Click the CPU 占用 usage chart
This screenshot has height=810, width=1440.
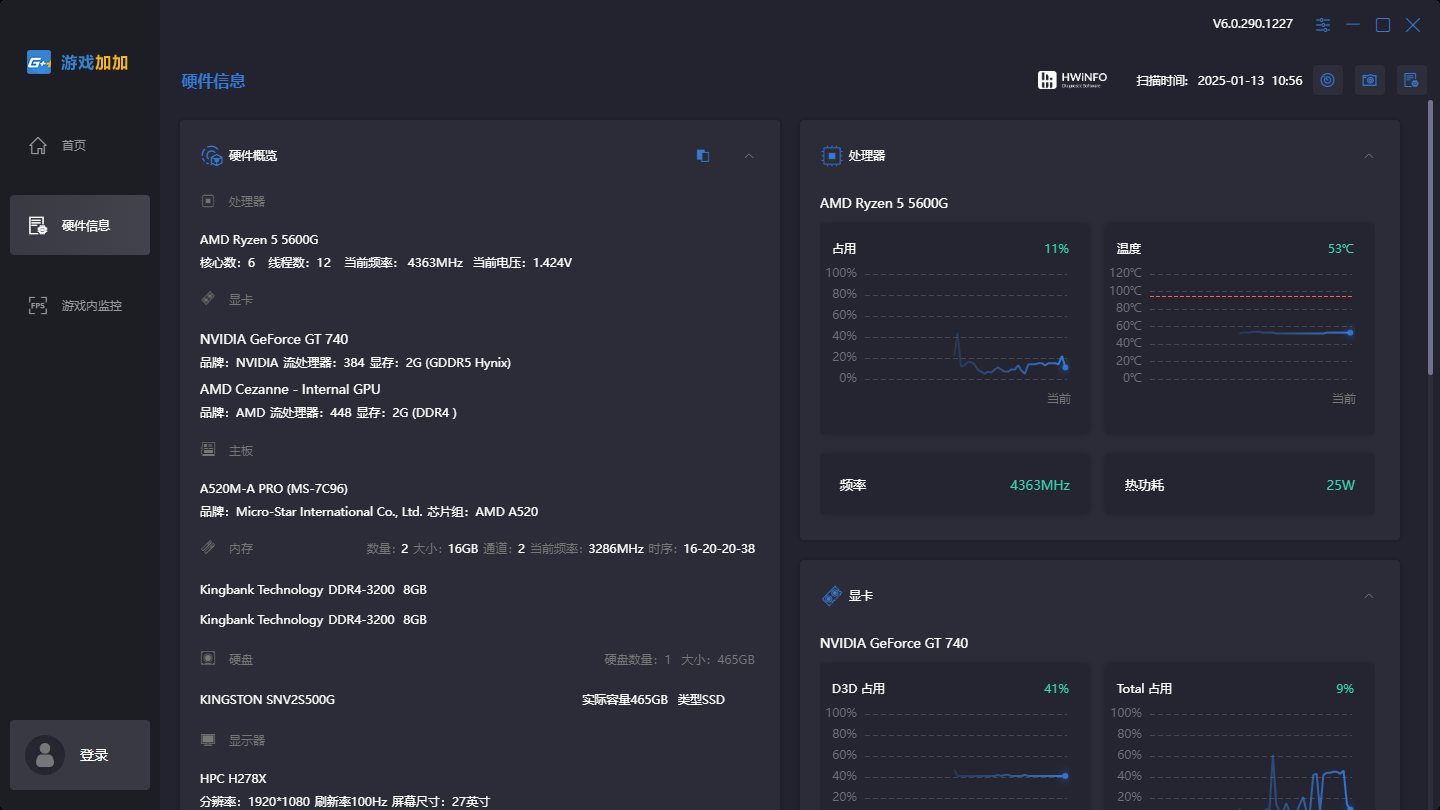(955, 330)
